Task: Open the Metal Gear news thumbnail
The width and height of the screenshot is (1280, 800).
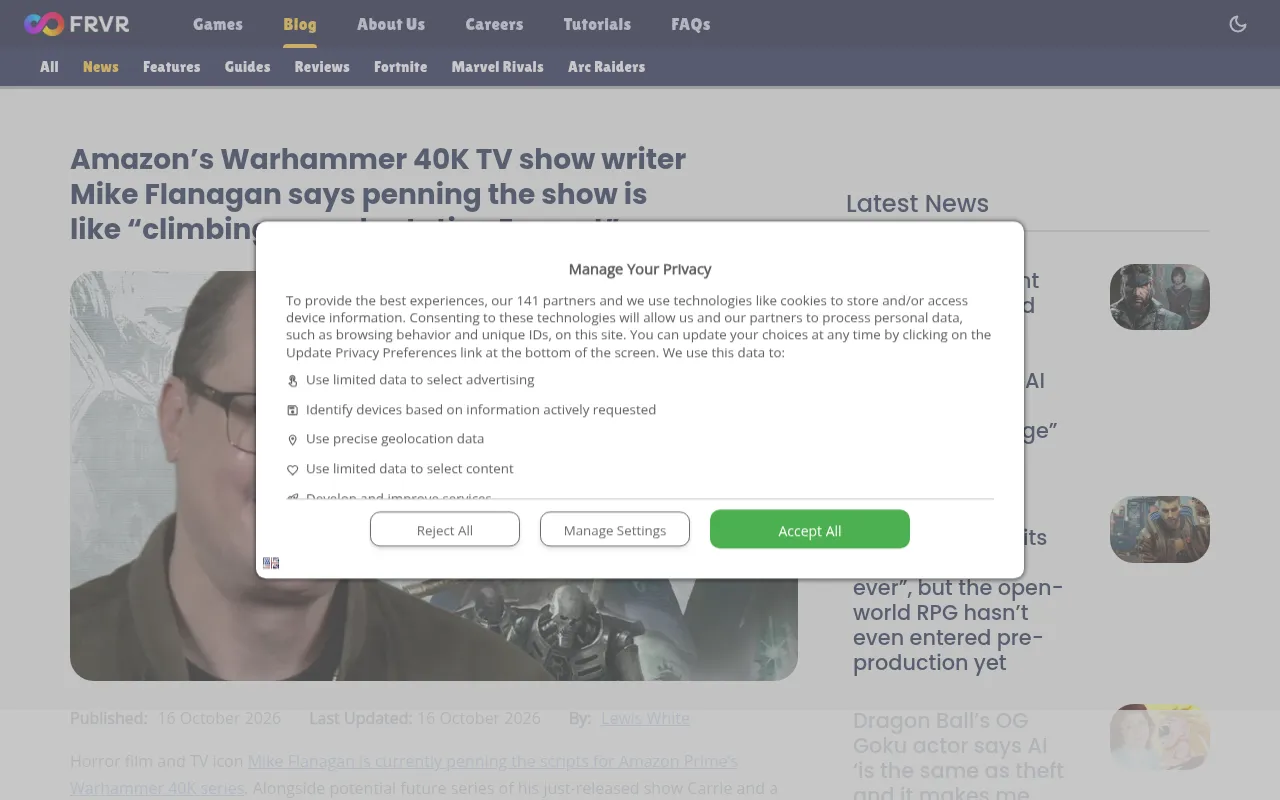Action: pyautogui.click(x=1160, y=297)
